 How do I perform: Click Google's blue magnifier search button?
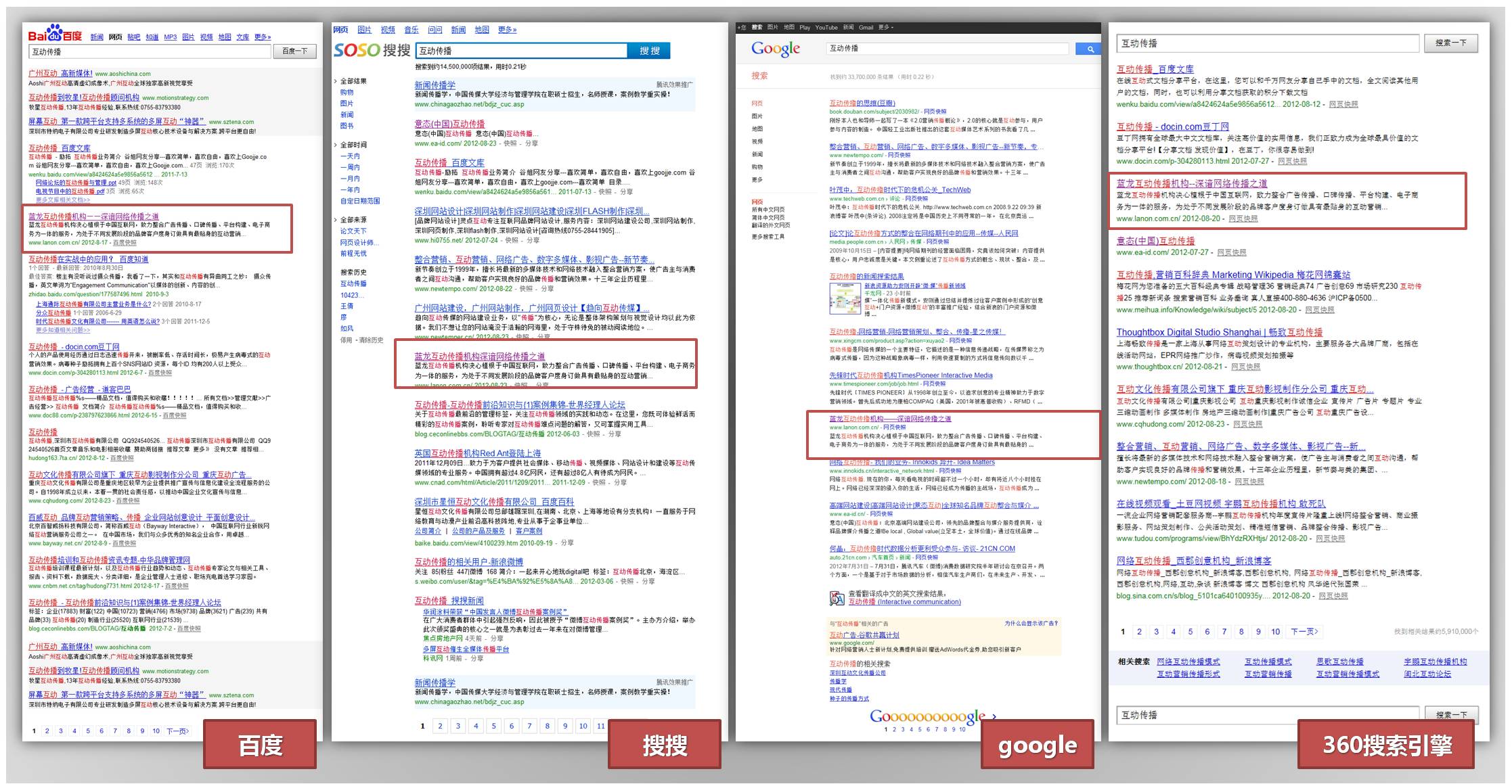point(1090,49)
